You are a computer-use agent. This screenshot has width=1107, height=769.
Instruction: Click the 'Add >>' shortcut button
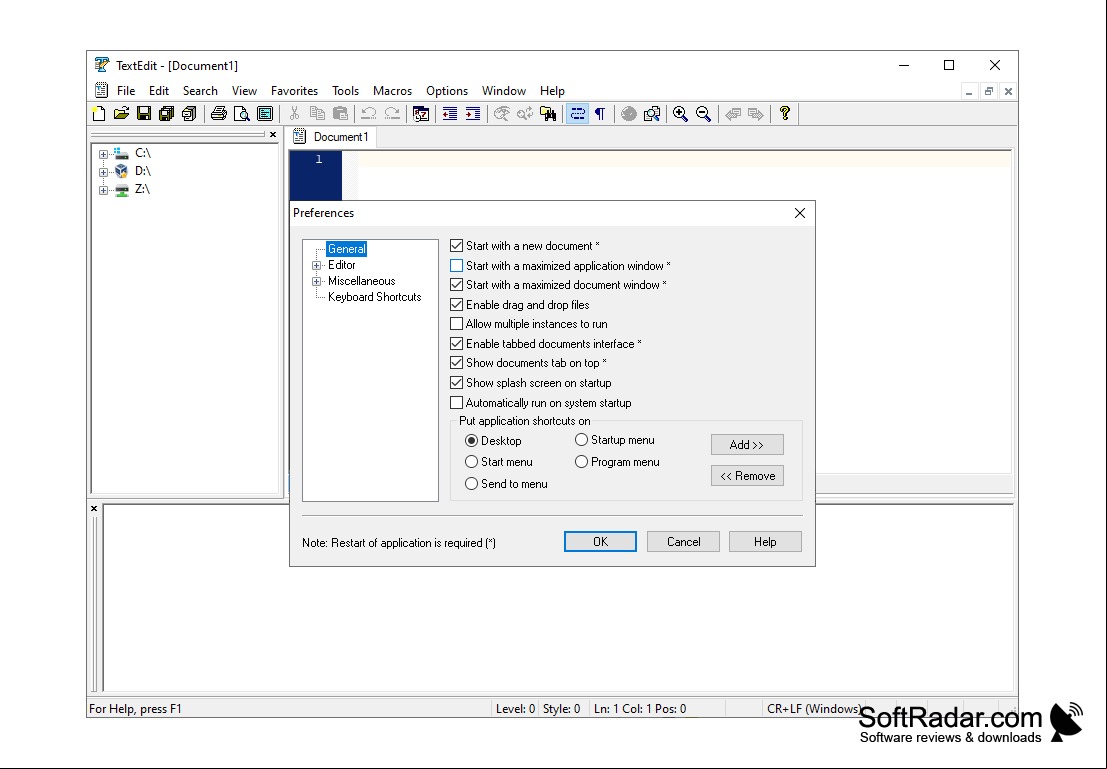[747, 445]
